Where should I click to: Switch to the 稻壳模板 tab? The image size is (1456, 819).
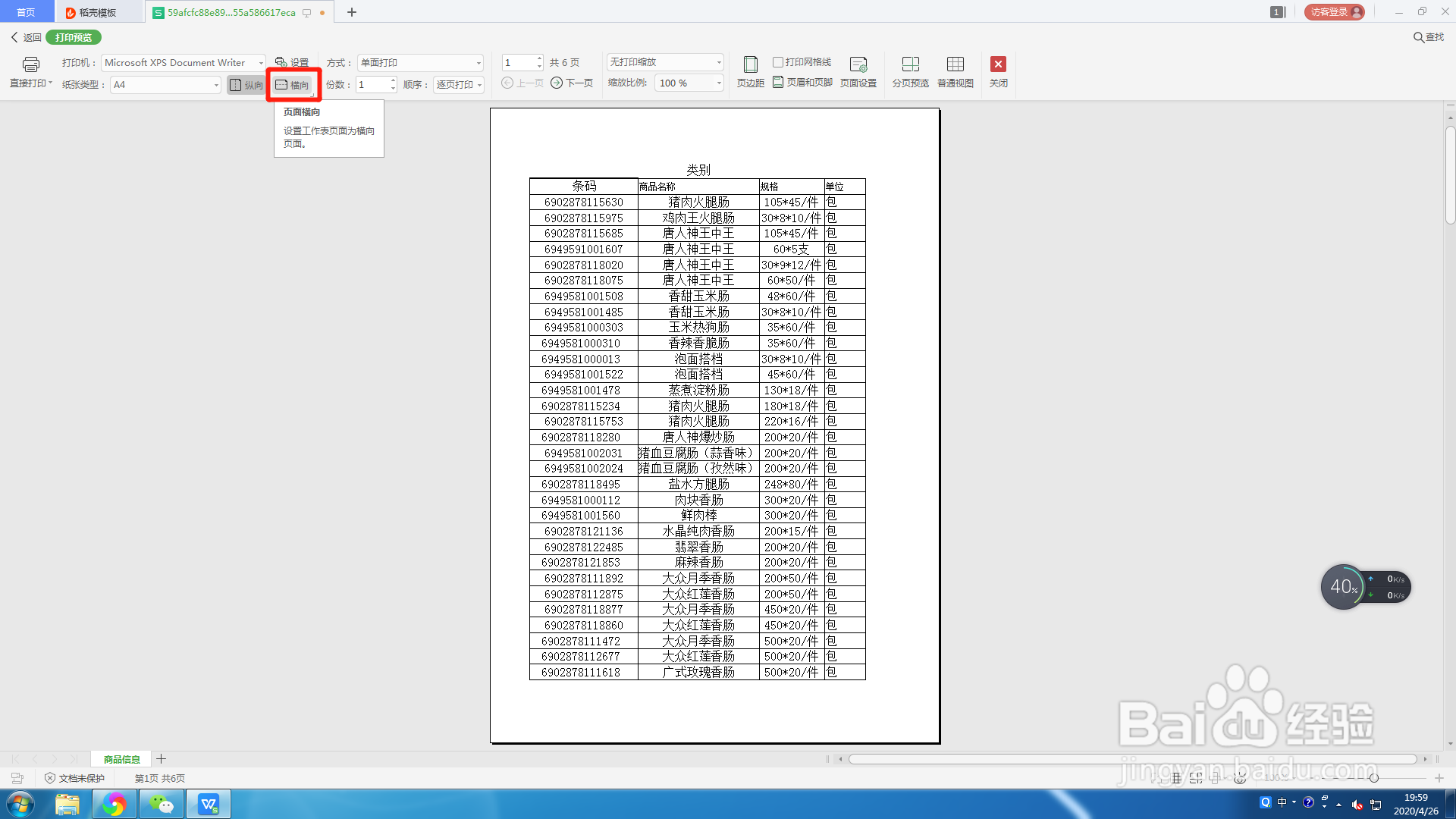click(x=97, y=12)
